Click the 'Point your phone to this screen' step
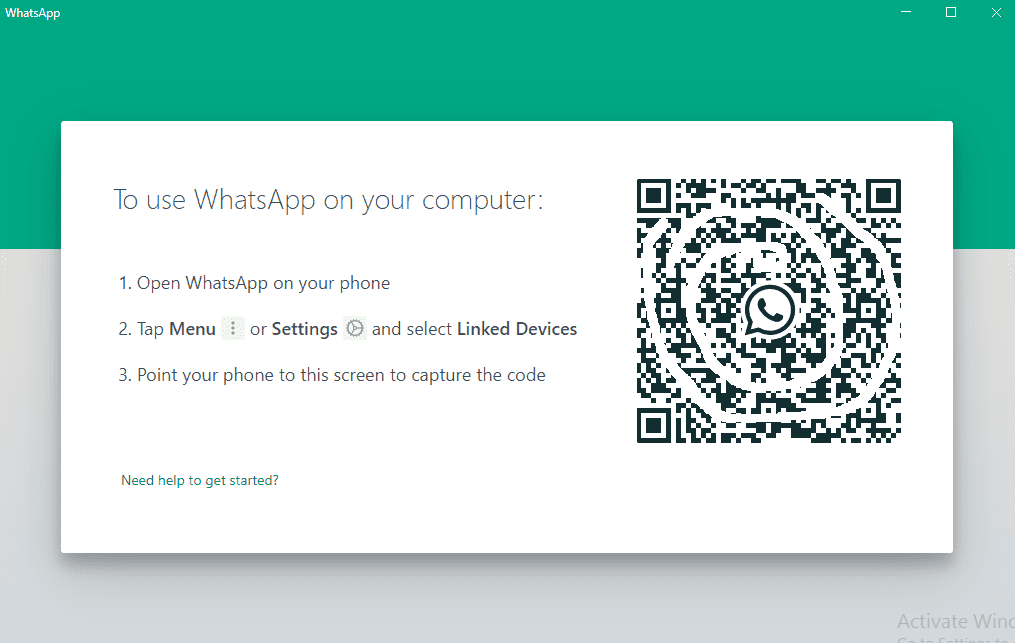The image size is (1015, 643). tap(332, 376)
